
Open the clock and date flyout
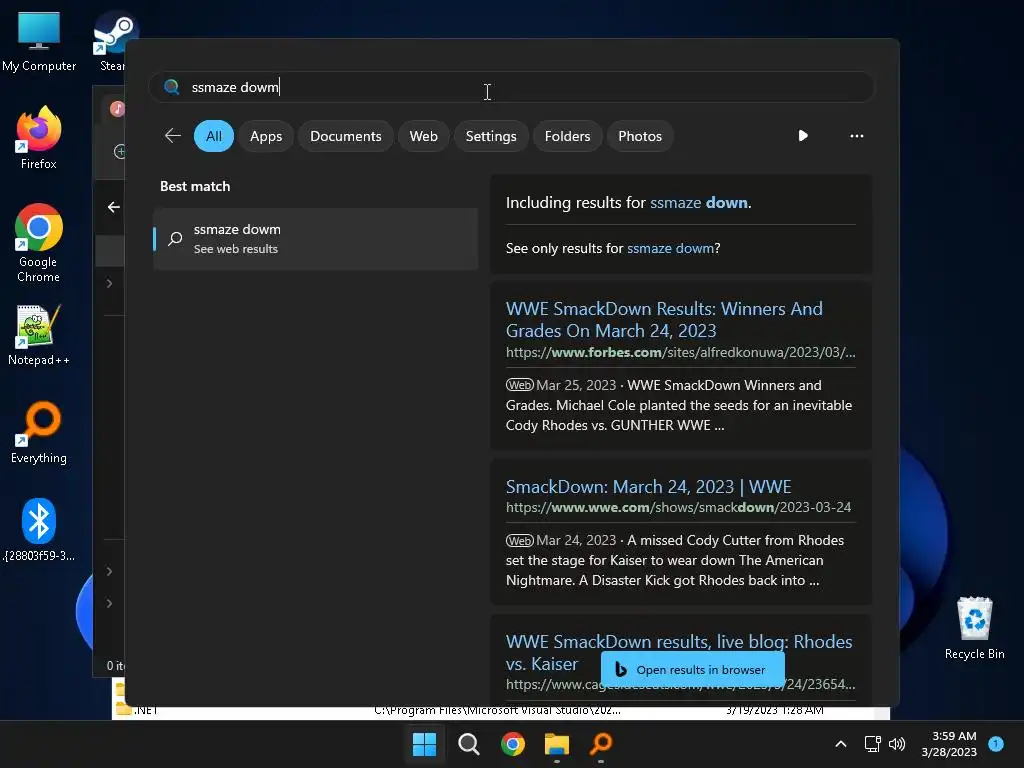point(949,744)
